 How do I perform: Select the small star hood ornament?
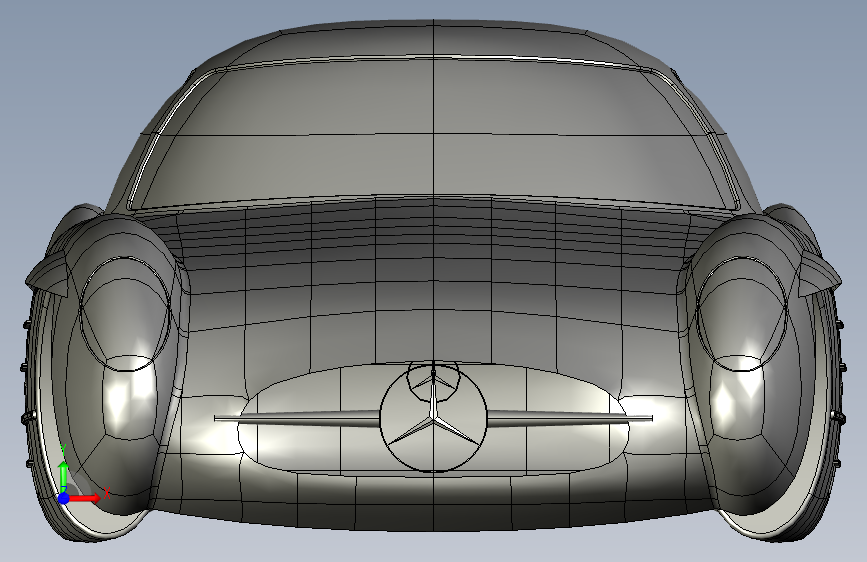[x=434, y=382]
